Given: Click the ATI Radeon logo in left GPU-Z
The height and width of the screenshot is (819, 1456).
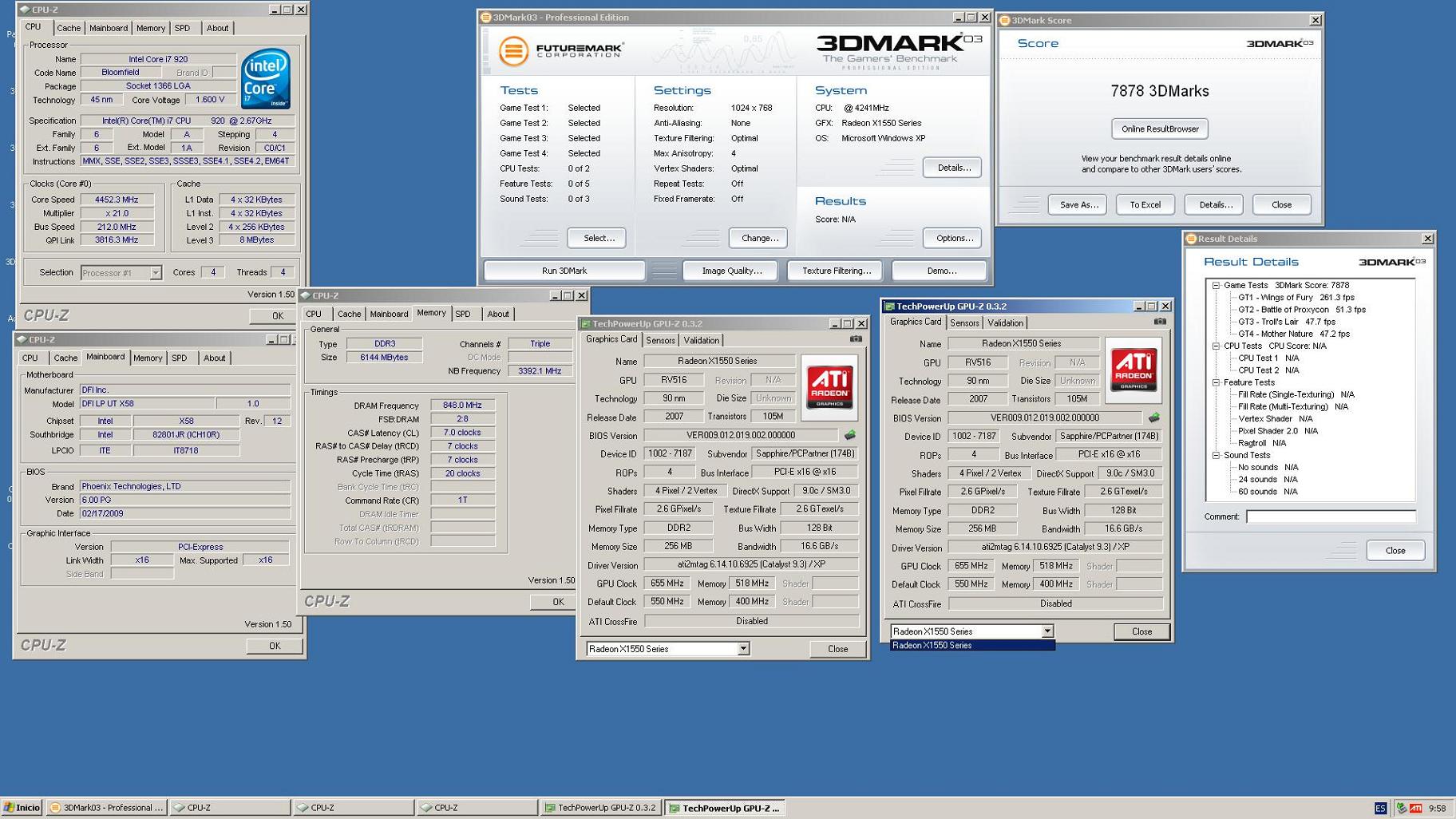Looking at the screenshot, I should [x=829, y=387].
